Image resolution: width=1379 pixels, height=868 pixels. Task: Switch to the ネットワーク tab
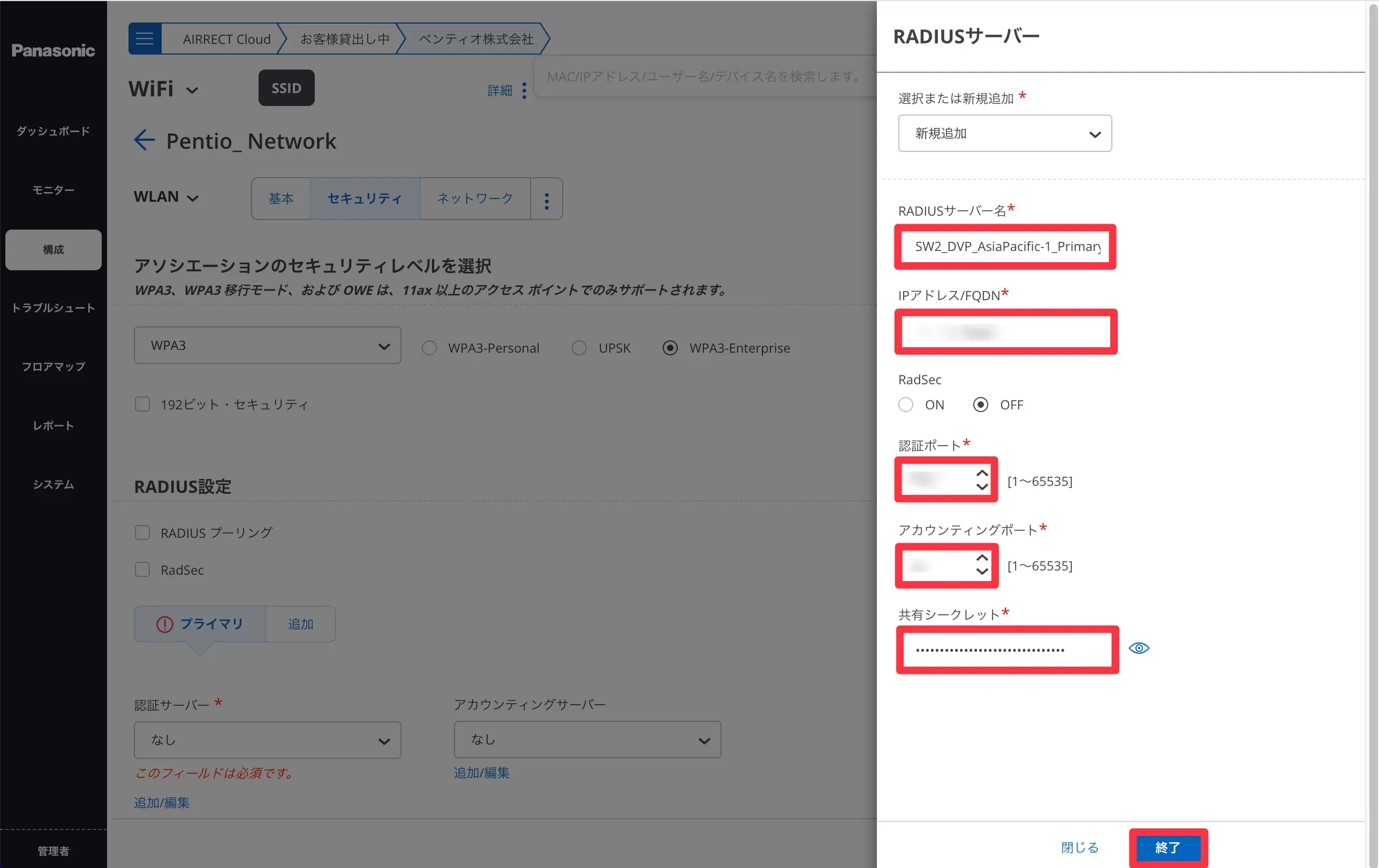(475, 199)
